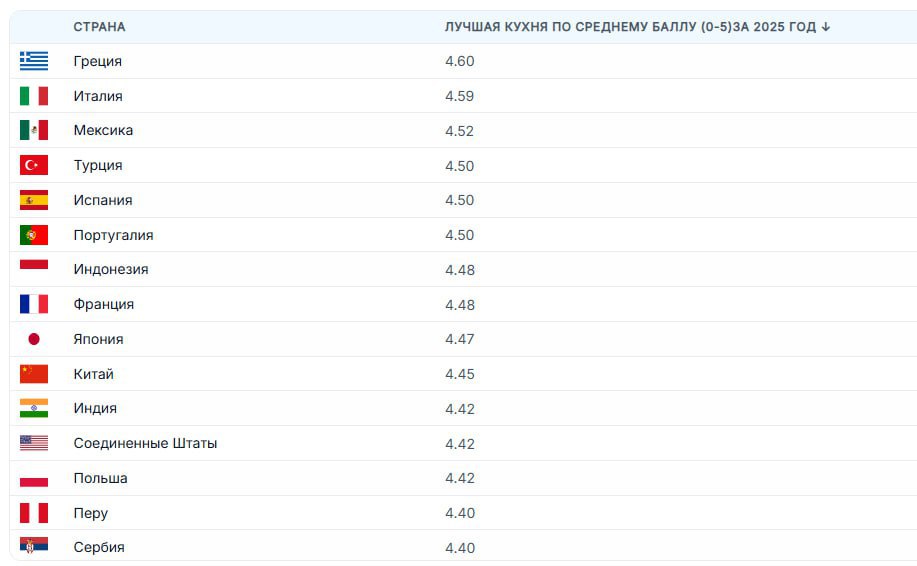This screenshot has height=566, width=917.
Task: Click the 'Польша' country name
Action: pyautogui.click(x=101, y=478)
